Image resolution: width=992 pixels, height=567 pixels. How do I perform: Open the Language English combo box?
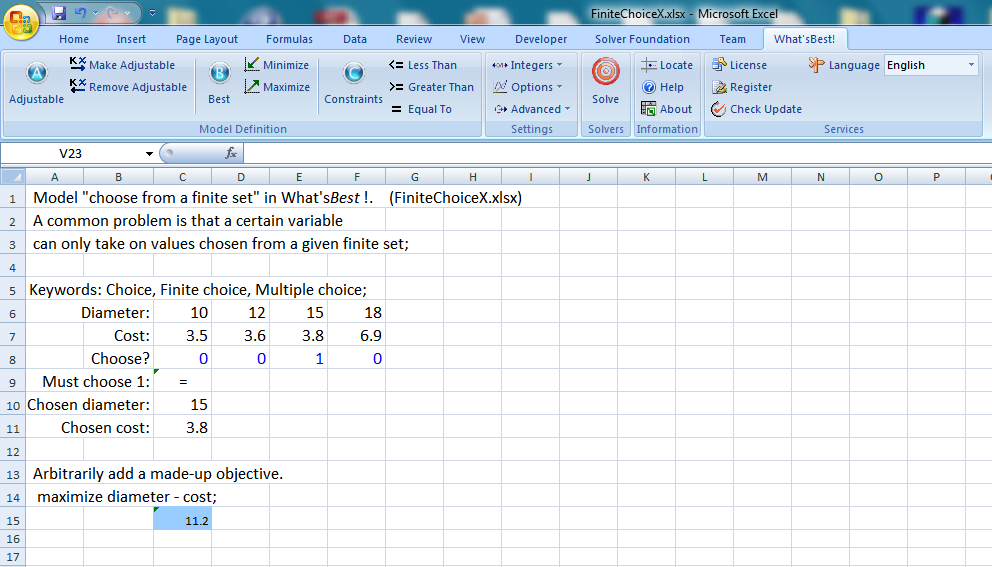click(x=931, y=65)
